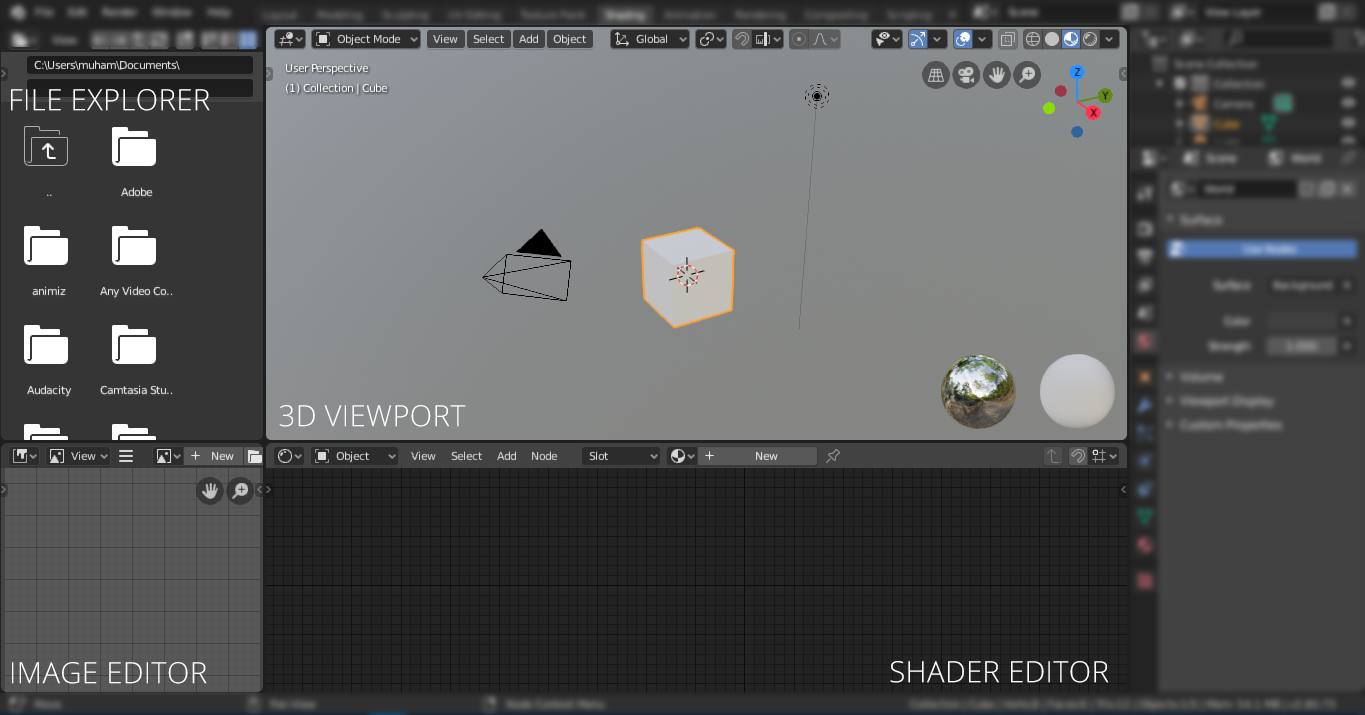Open the View menu in 3D Viewport header
The width and height of the screenshot is (1365, 715).
[445, 39]
